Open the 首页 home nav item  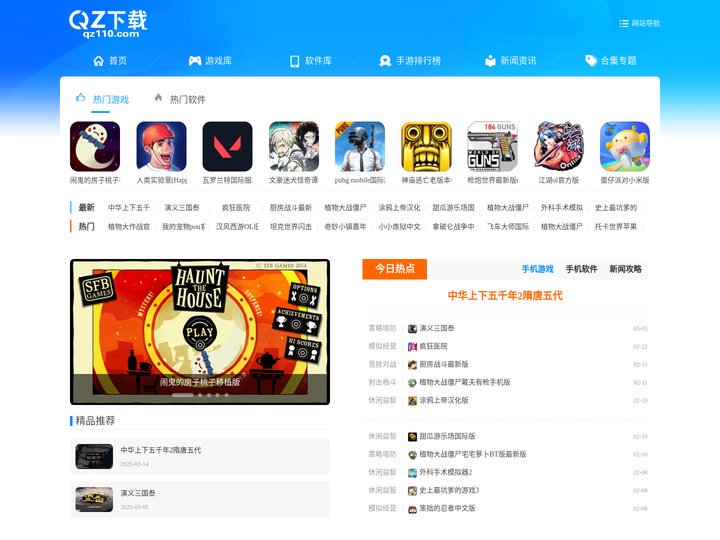click(x=110, y=61)
